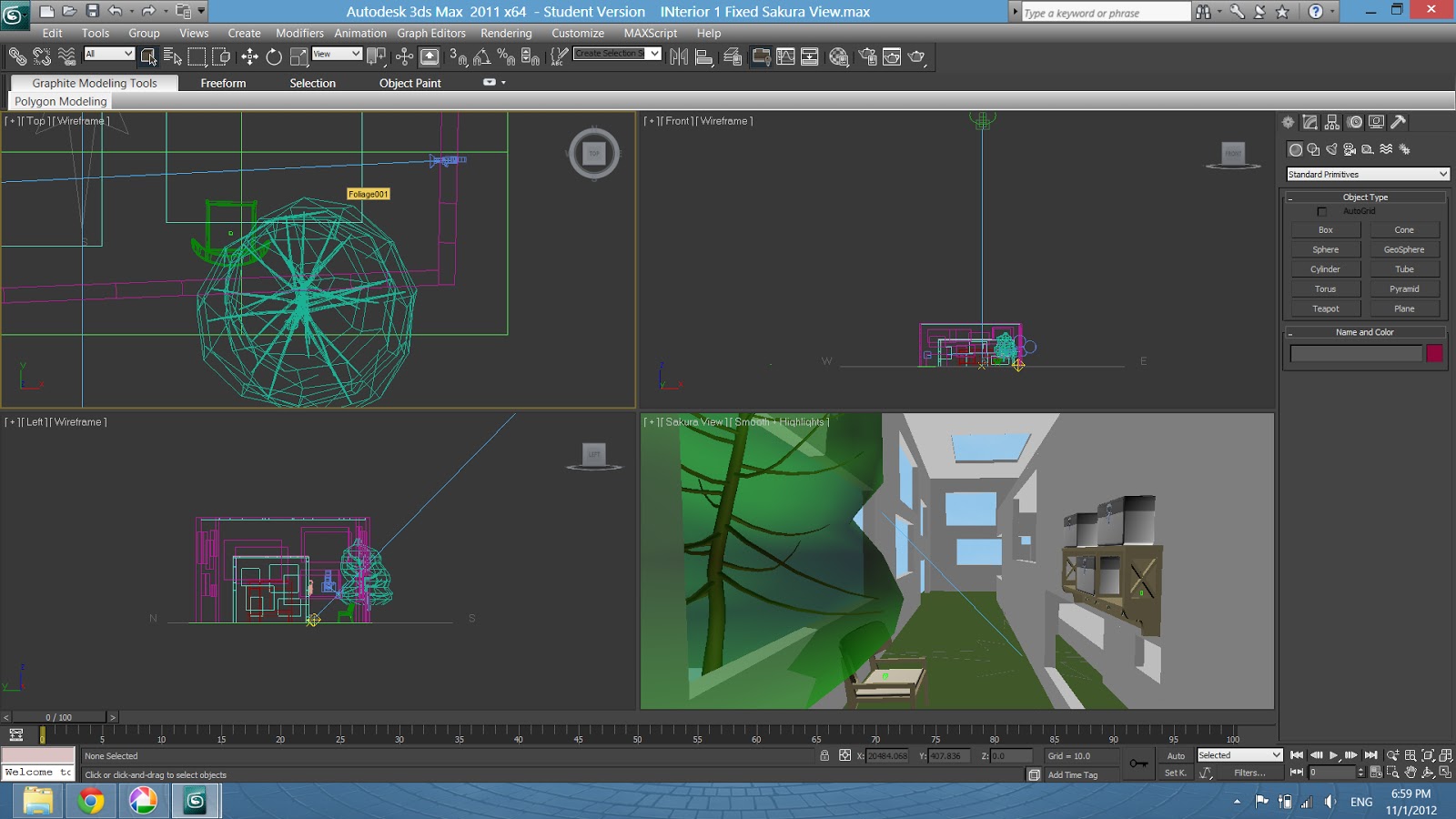Screen dimensions: 1456x819
Task: Switch to Shapes create category
Action: coord(1313,149)
